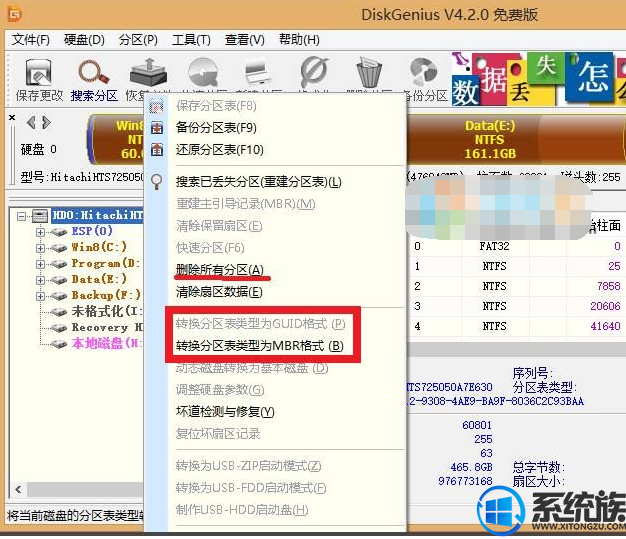Click the drive icon beside Data(E:)

pyautogui.click(x=59, y=280)
